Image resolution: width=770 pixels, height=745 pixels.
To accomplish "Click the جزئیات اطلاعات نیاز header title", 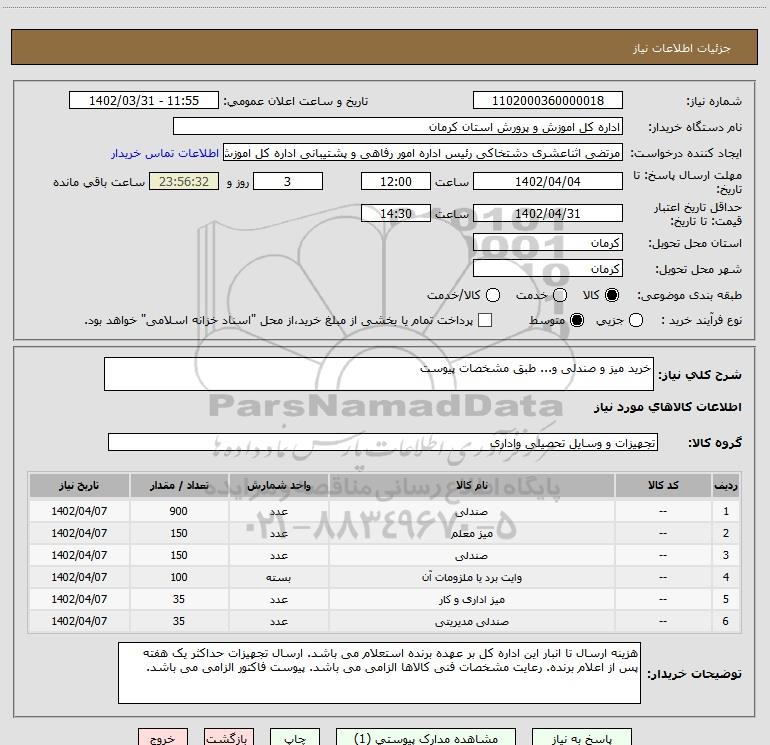I will [x=682, y=48].
